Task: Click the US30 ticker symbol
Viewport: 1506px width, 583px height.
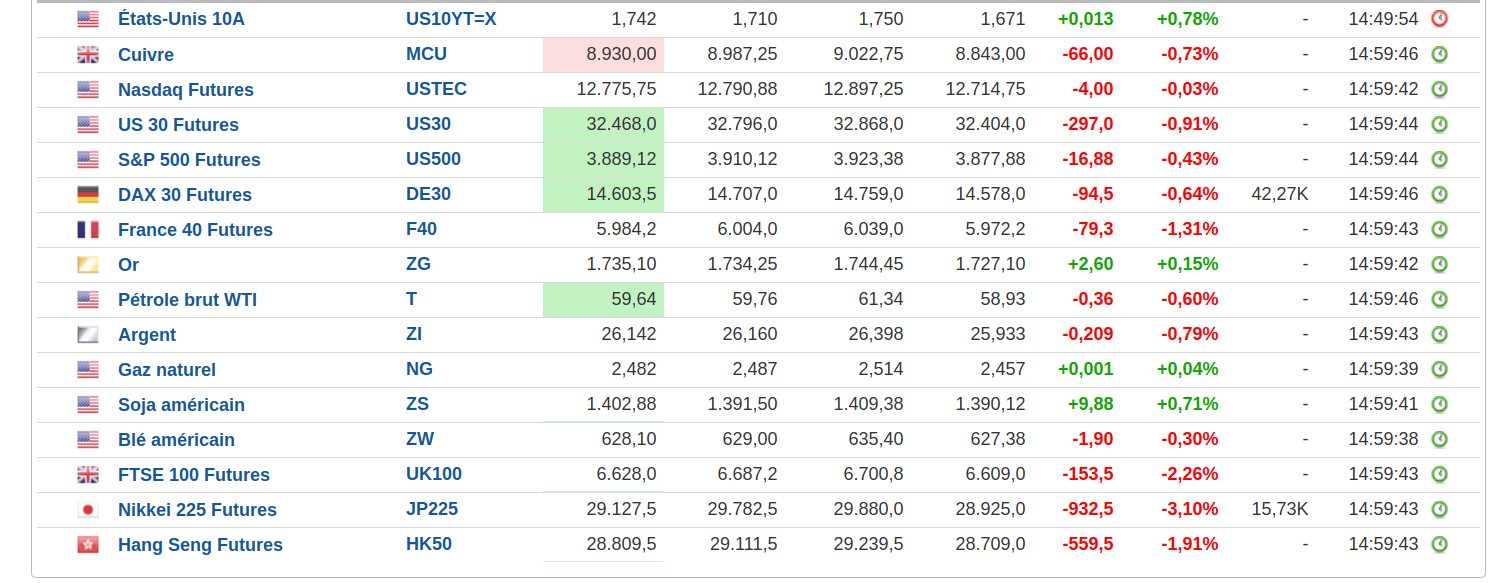Action: 428,124
